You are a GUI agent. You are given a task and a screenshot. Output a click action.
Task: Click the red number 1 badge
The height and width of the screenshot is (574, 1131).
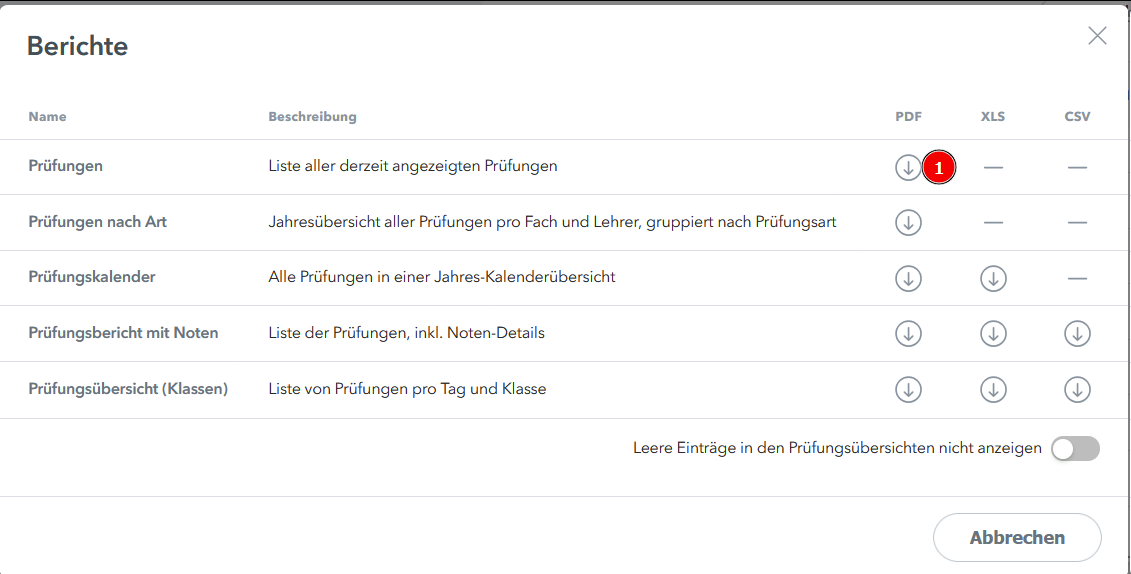click(939, 168)
